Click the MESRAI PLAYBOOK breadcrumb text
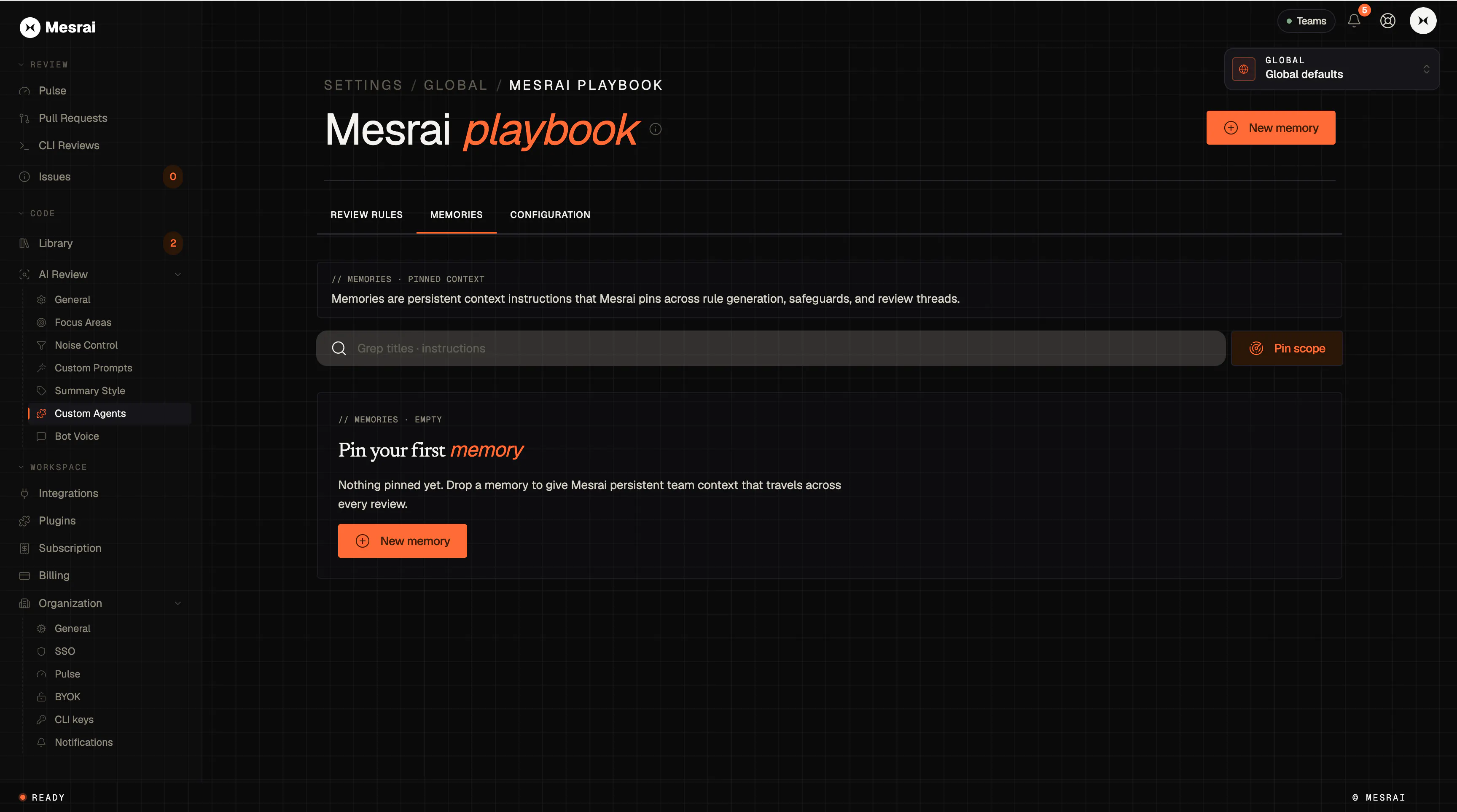The width and height of the screenshot is (1457, 812). tap(586, 86)
